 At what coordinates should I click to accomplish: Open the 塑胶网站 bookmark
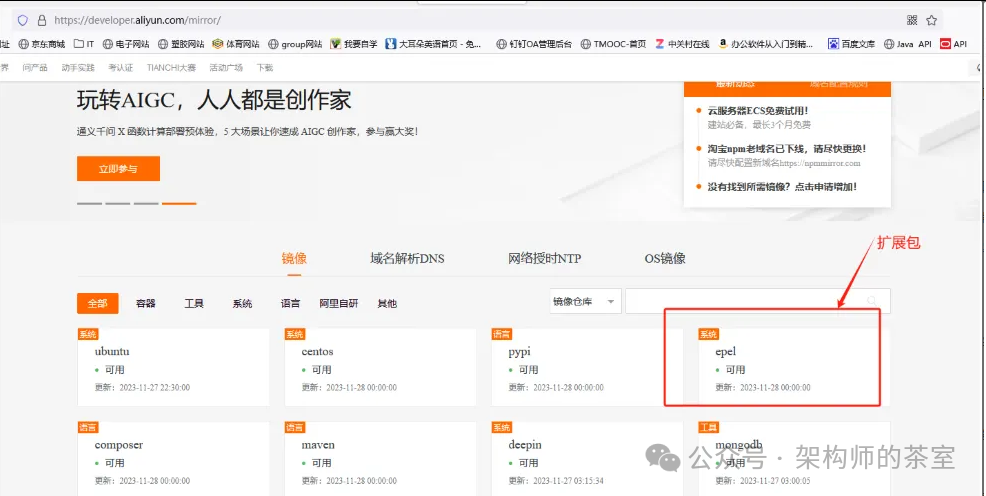pos(181,44)
